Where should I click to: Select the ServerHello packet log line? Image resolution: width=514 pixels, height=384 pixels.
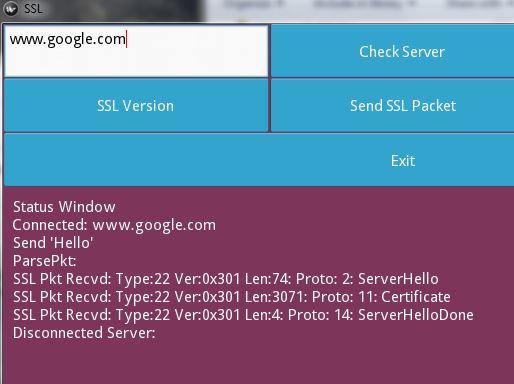tap(226, 279)
